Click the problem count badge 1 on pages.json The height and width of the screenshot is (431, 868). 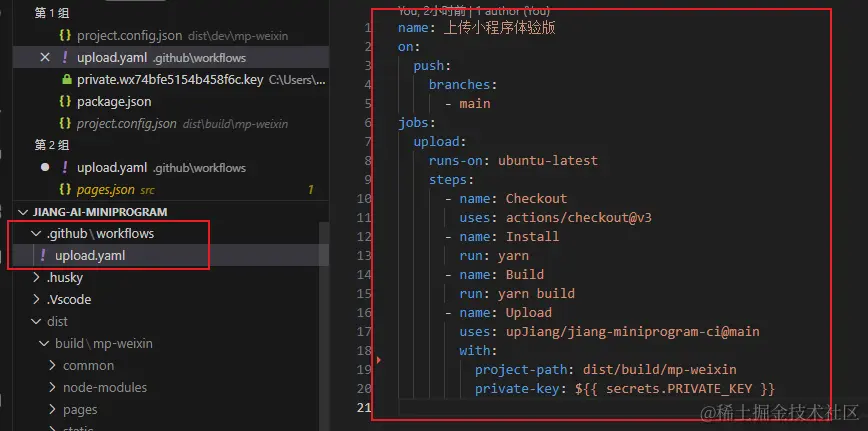click(311, 190)
